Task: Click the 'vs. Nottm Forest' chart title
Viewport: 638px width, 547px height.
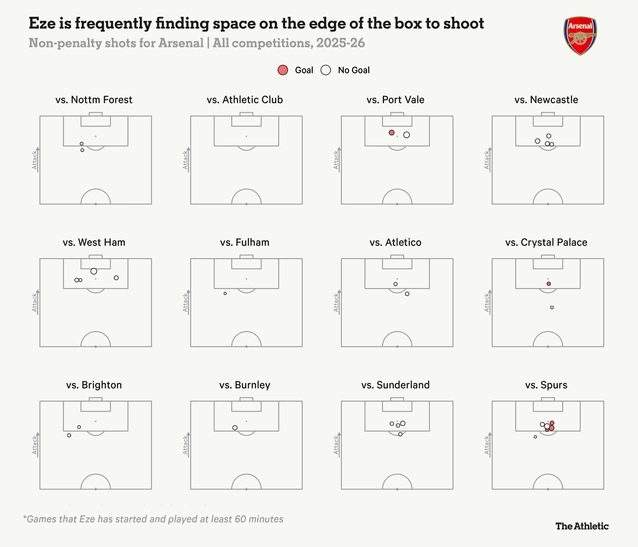Action: click(94, 100)
